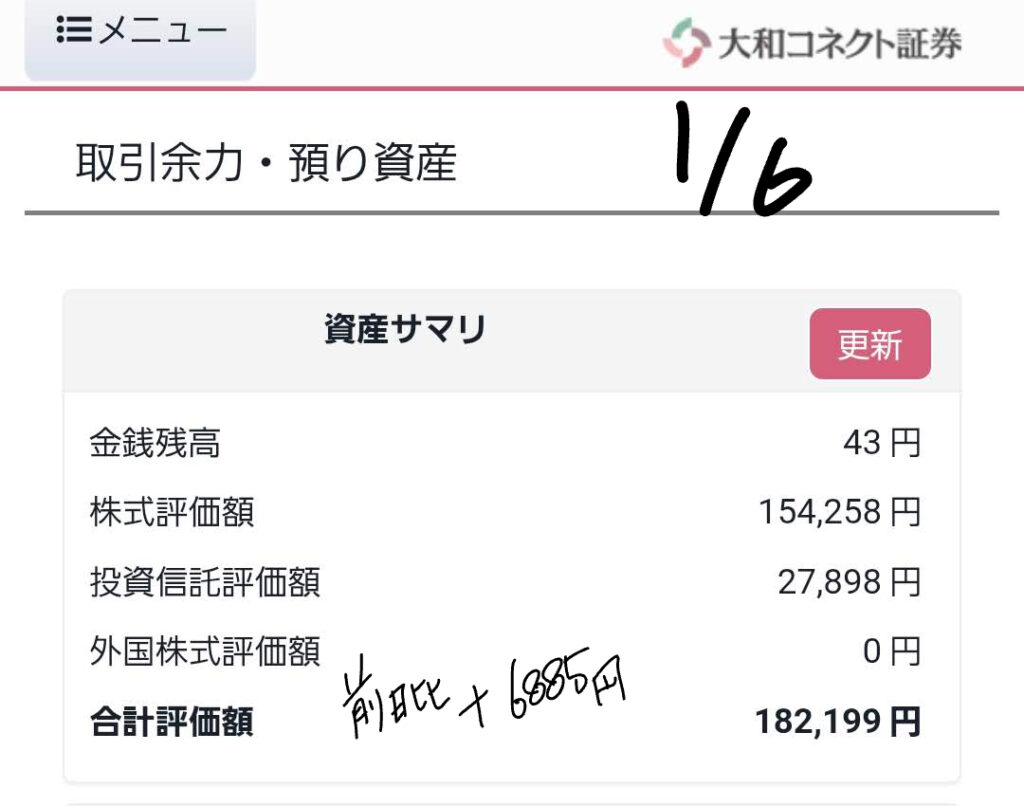Select the 株式評価額 row label

[171, 512]
